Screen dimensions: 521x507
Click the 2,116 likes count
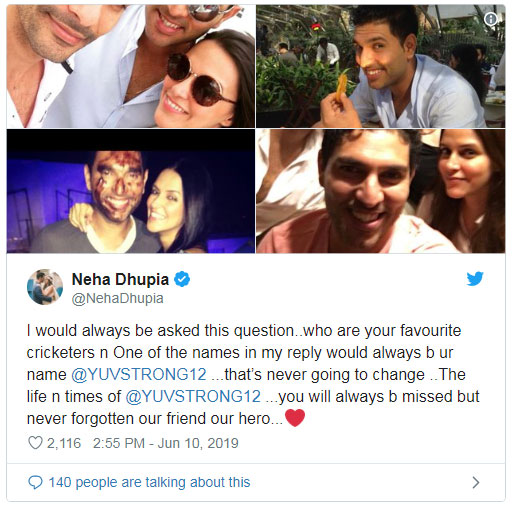coord(64,443)
